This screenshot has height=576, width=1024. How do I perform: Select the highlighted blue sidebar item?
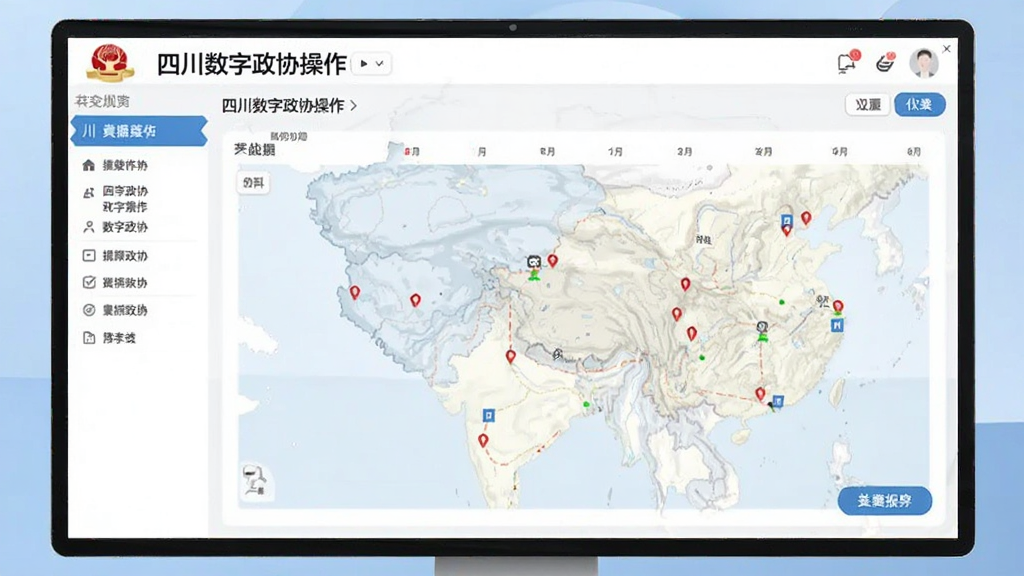click(x=139, y=131)
